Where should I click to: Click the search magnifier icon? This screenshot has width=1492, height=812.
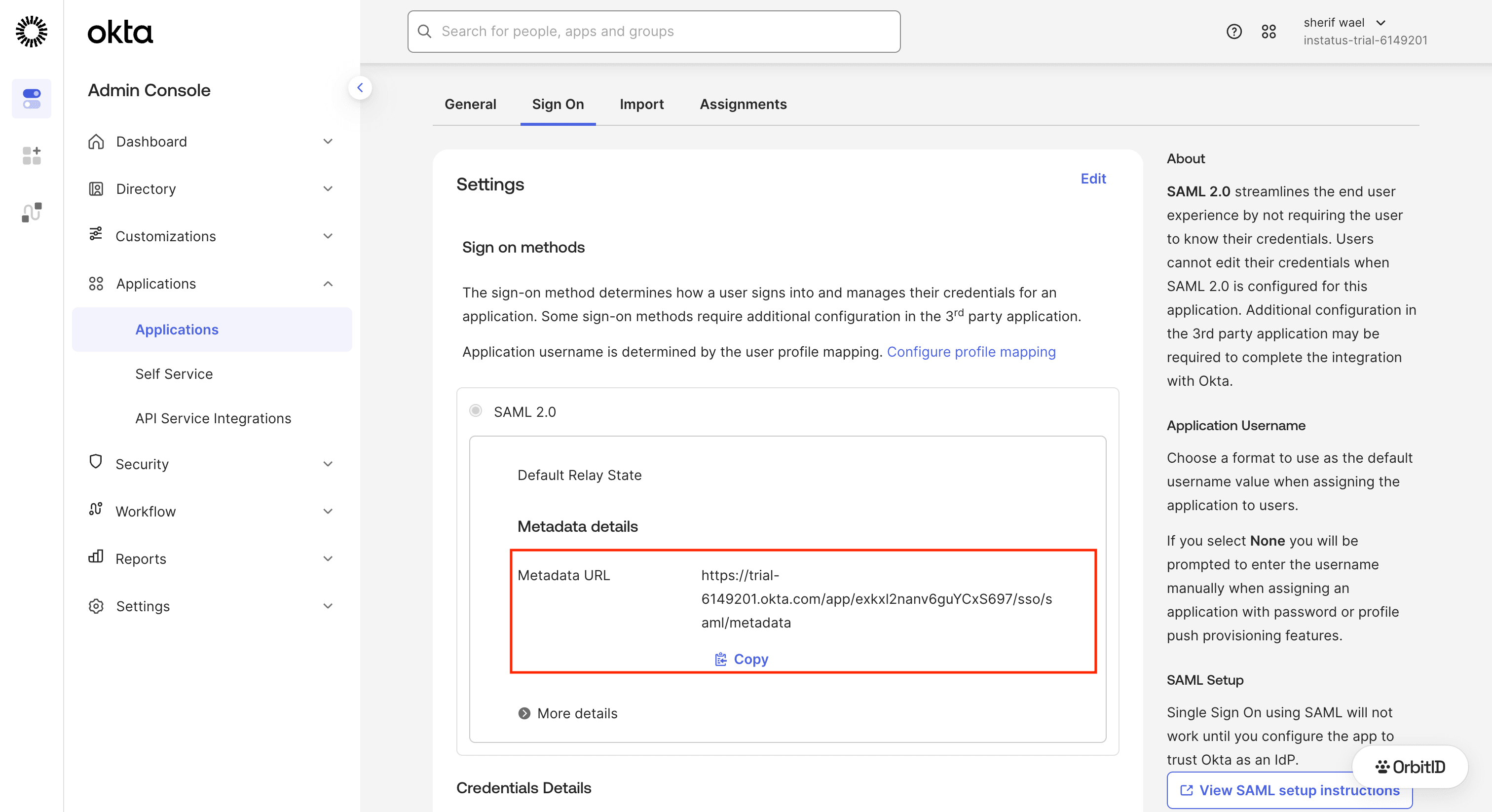click(424, 31)
